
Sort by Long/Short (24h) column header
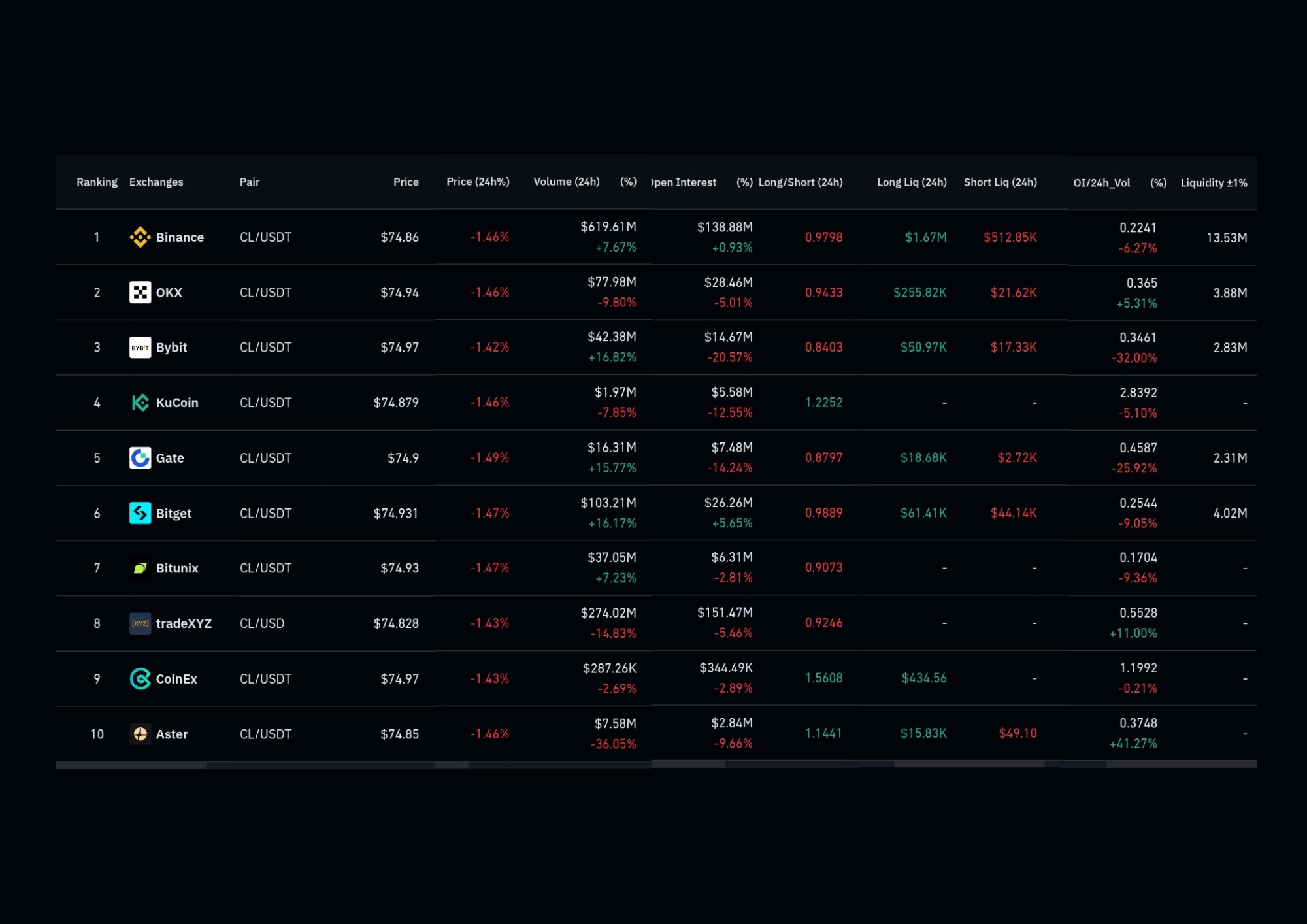801,182
